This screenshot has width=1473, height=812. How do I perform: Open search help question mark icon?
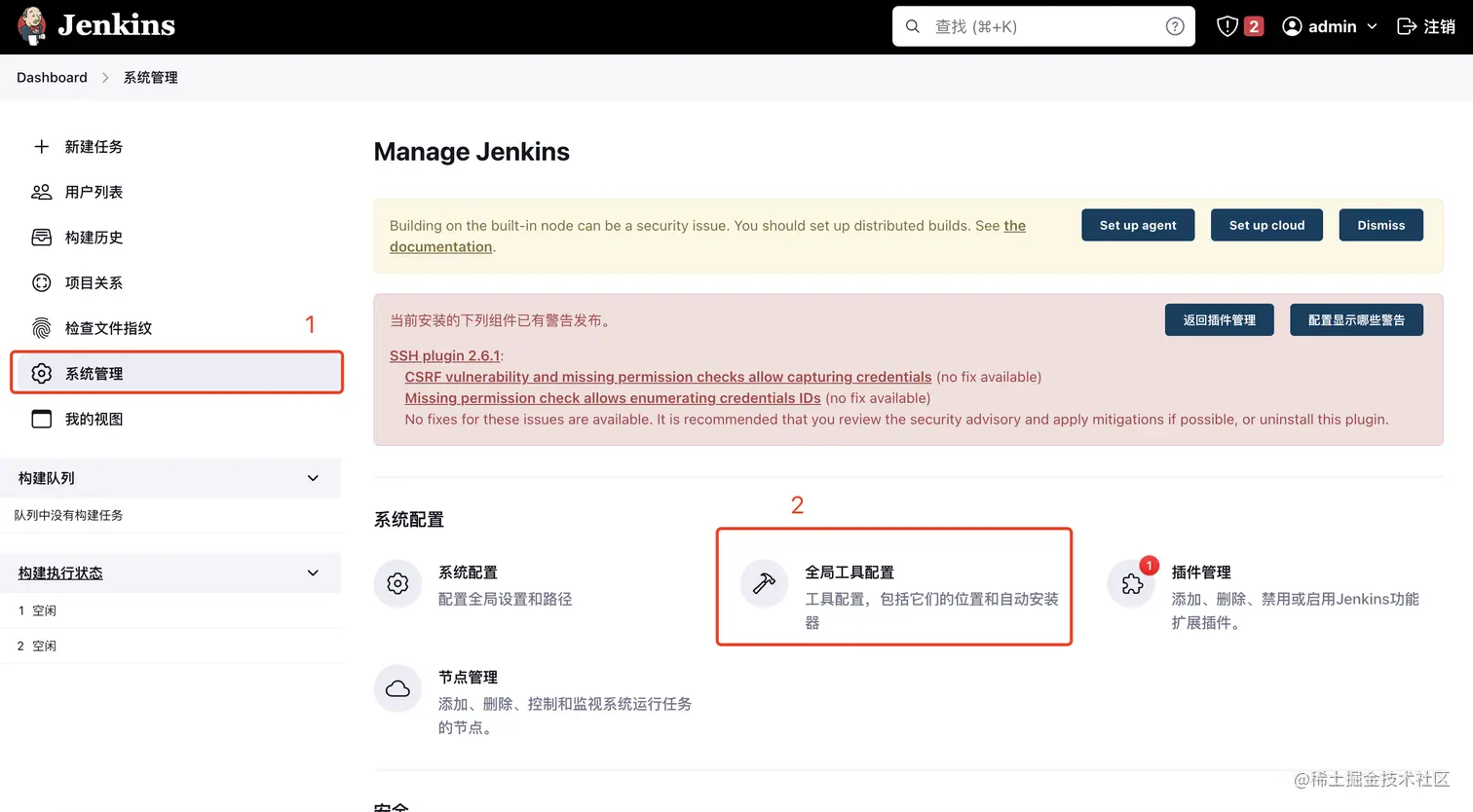[x=1175, y=26]
